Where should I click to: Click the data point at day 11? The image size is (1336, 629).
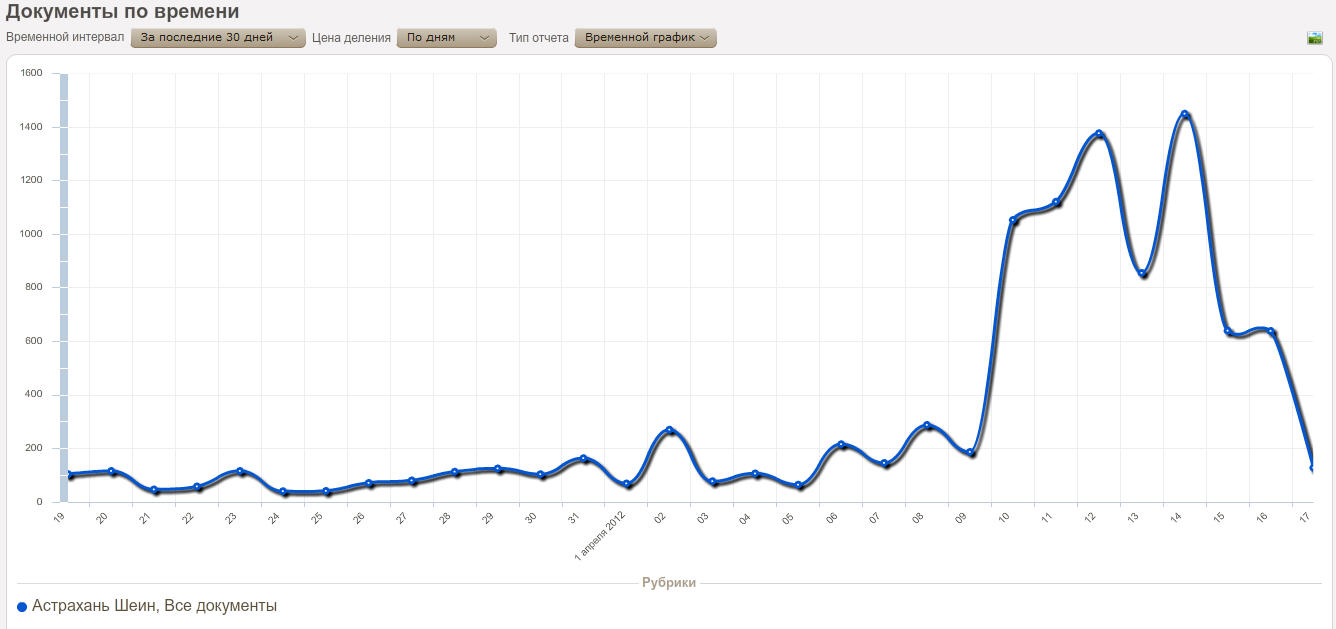[1056, 203]
